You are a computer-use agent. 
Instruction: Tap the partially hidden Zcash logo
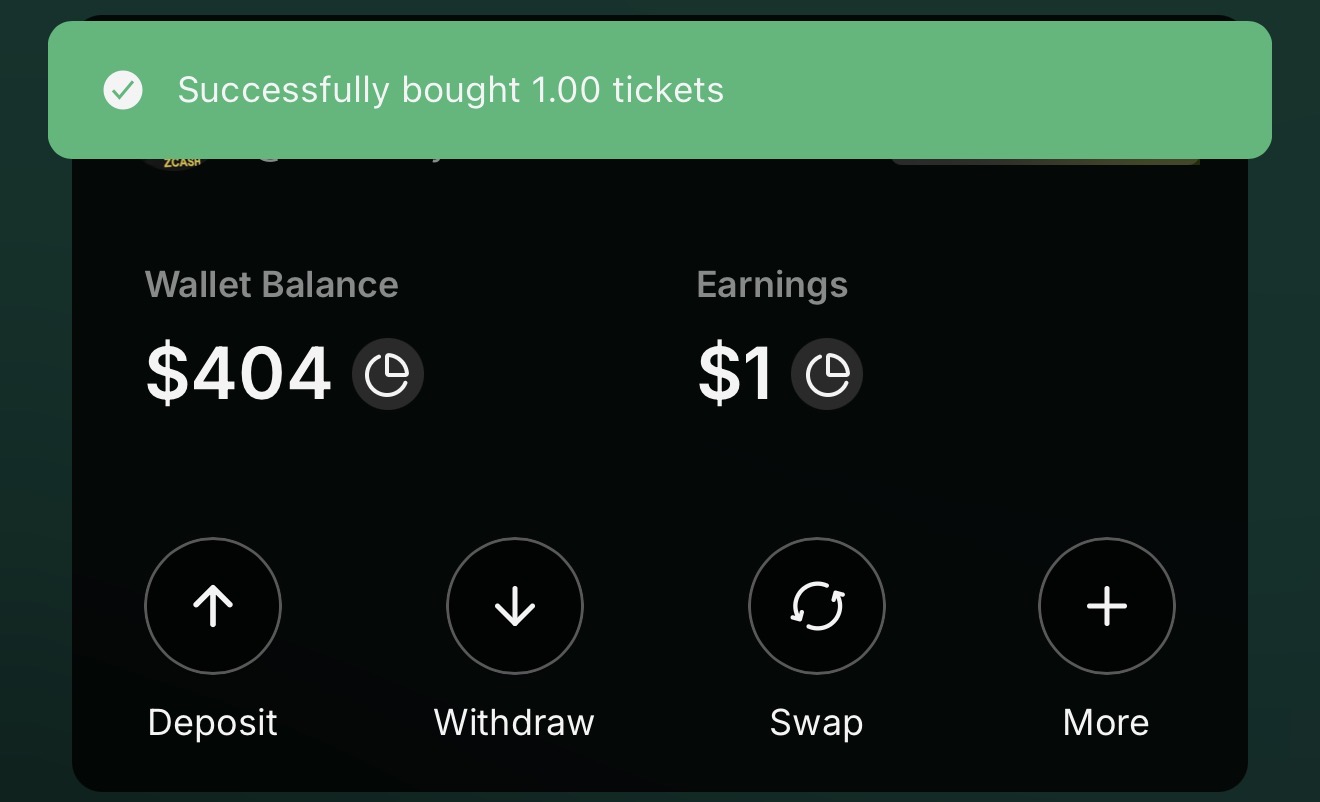pyautogui.click(x=176, y=163)
